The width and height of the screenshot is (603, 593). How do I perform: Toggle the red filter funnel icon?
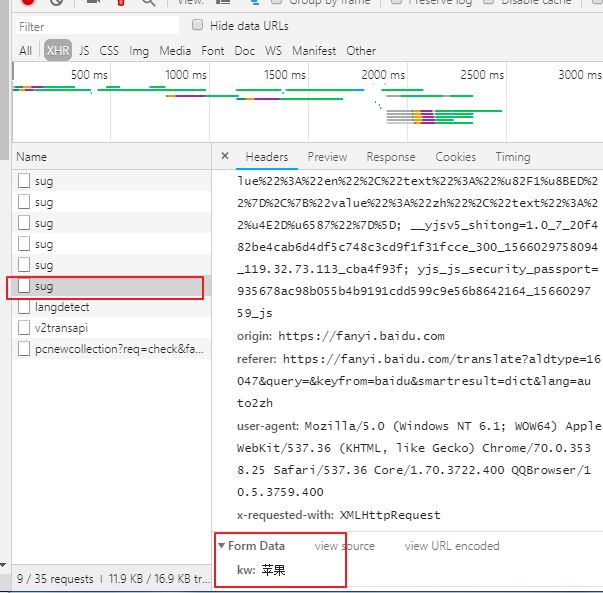point(120,2)
